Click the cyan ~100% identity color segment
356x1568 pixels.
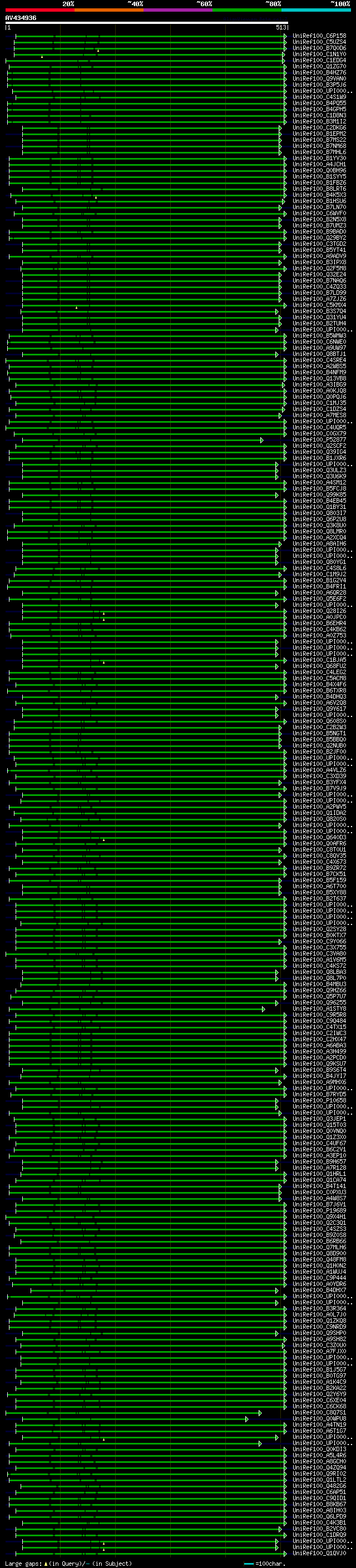(x=316, y=10)
